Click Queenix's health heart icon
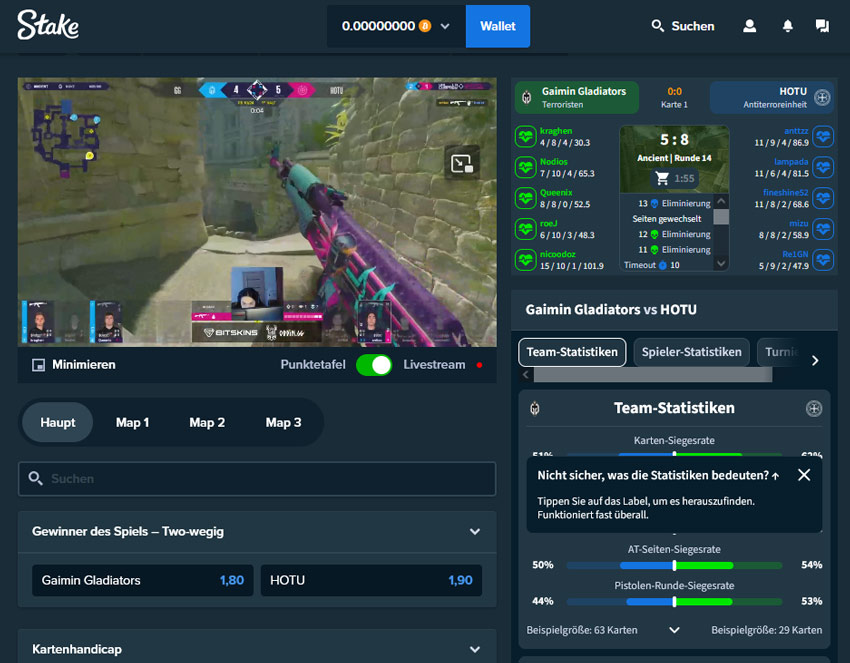Viewport: 850px width, 663px height. click(x=525, y=198)
